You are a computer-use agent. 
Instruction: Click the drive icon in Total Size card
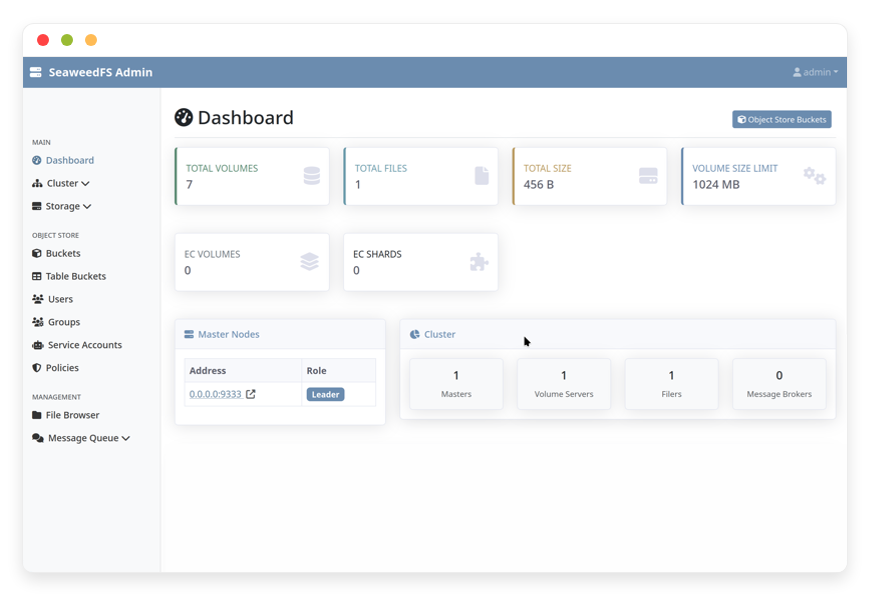[x=648, y=176]
